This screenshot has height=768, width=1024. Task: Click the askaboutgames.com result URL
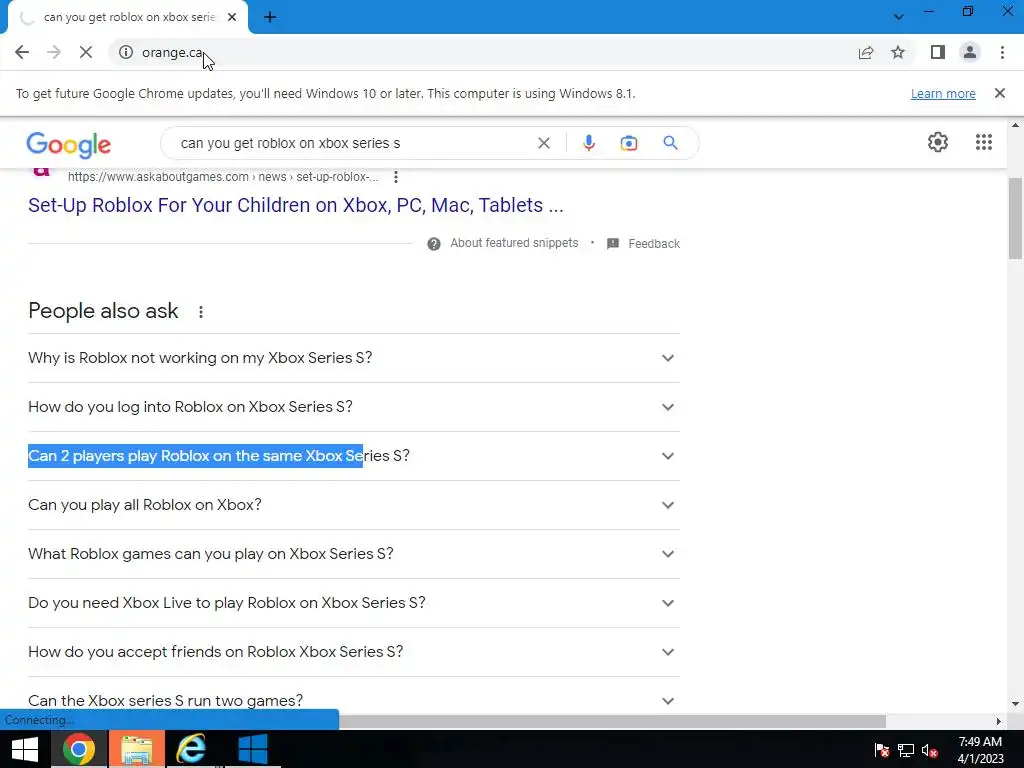(223, 177)
